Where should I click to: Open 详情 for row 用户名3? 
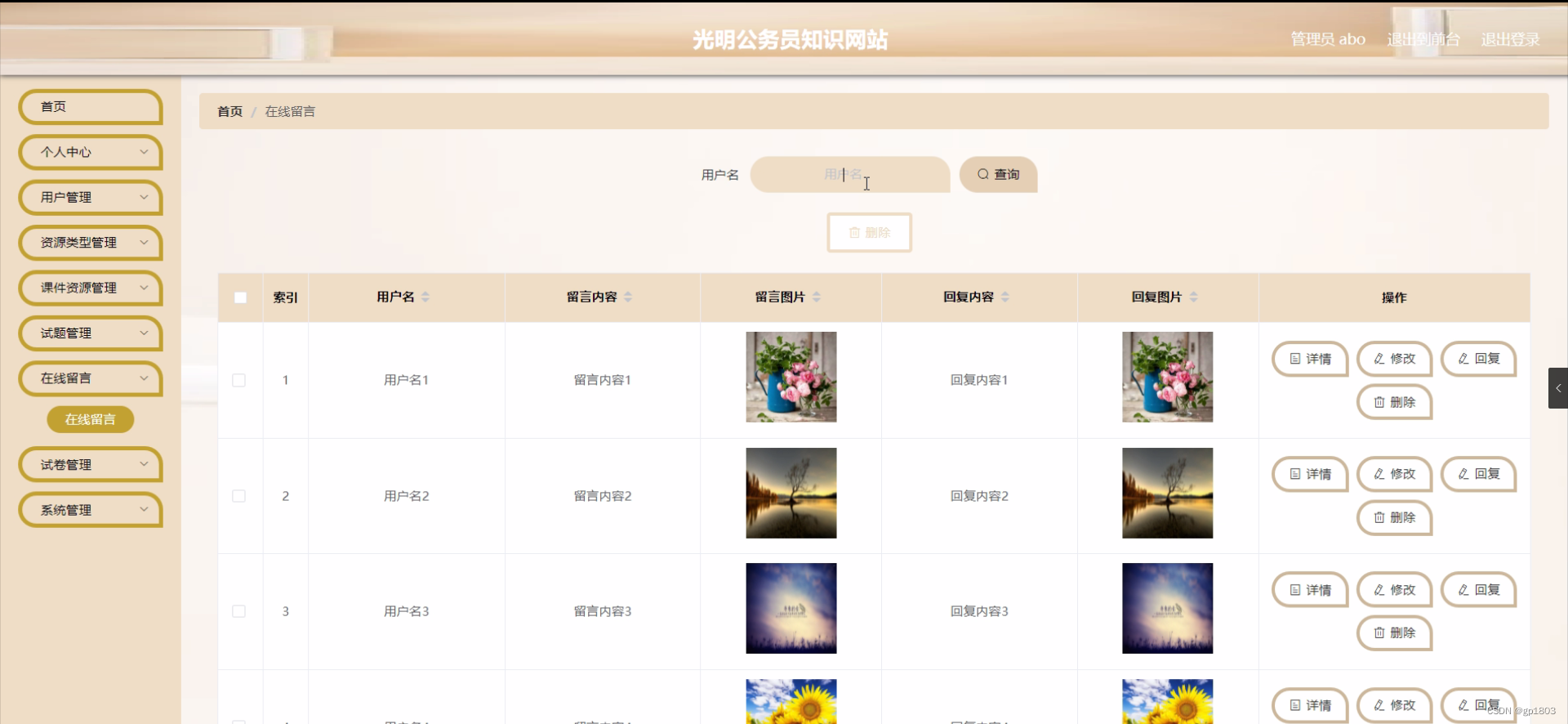[x=1310, y=590]
